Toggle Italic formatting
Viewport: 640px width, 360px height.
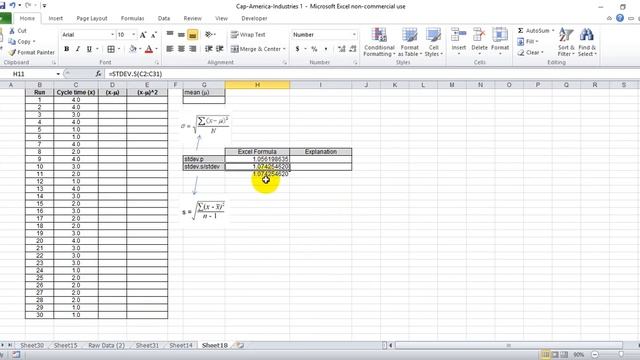click(78, 49)
